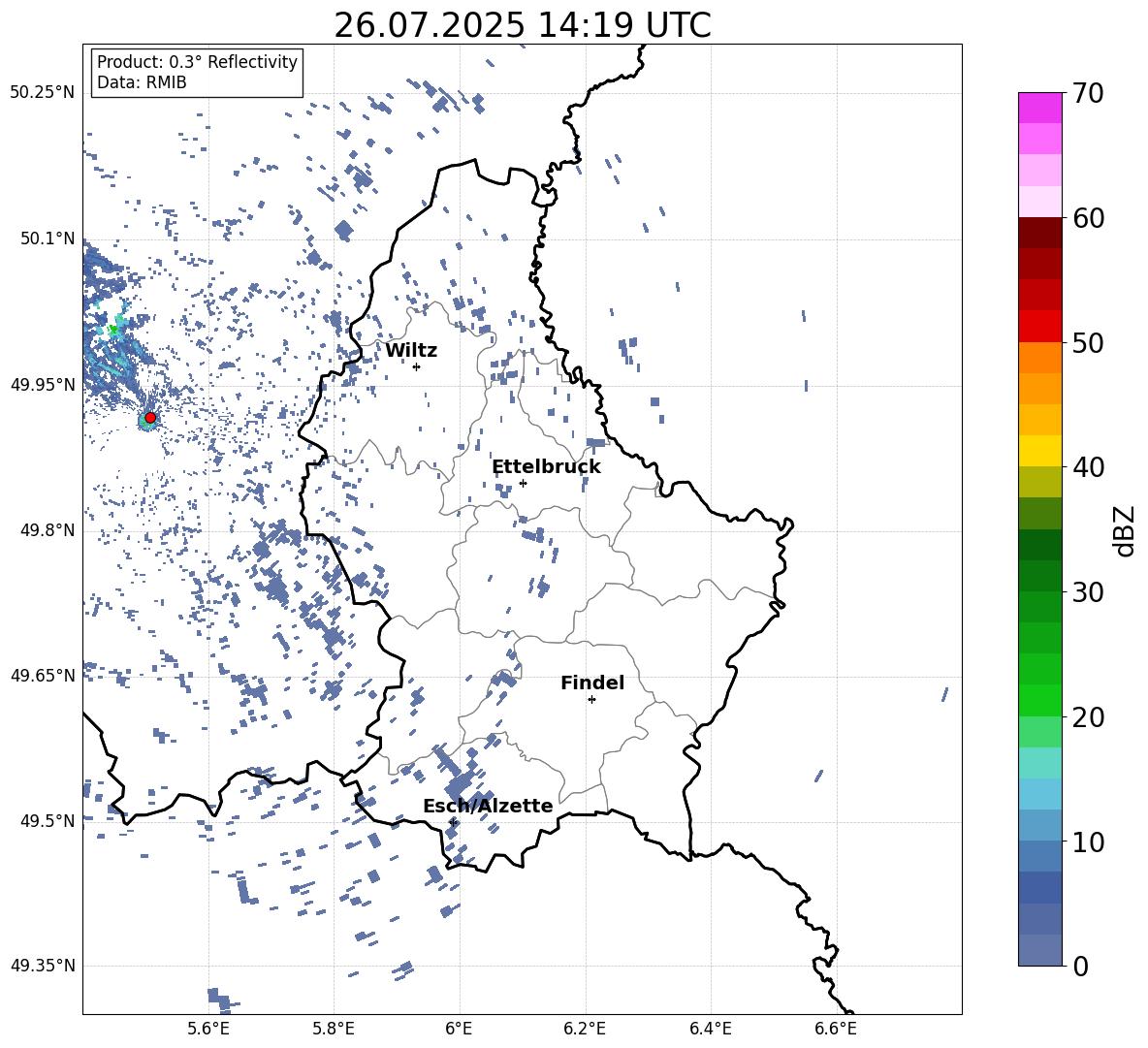The width and height of the screenshot is (1148, 1048).
Task: Click the Product: 0.3° Reflectivity text
Action: pos(197,61)
